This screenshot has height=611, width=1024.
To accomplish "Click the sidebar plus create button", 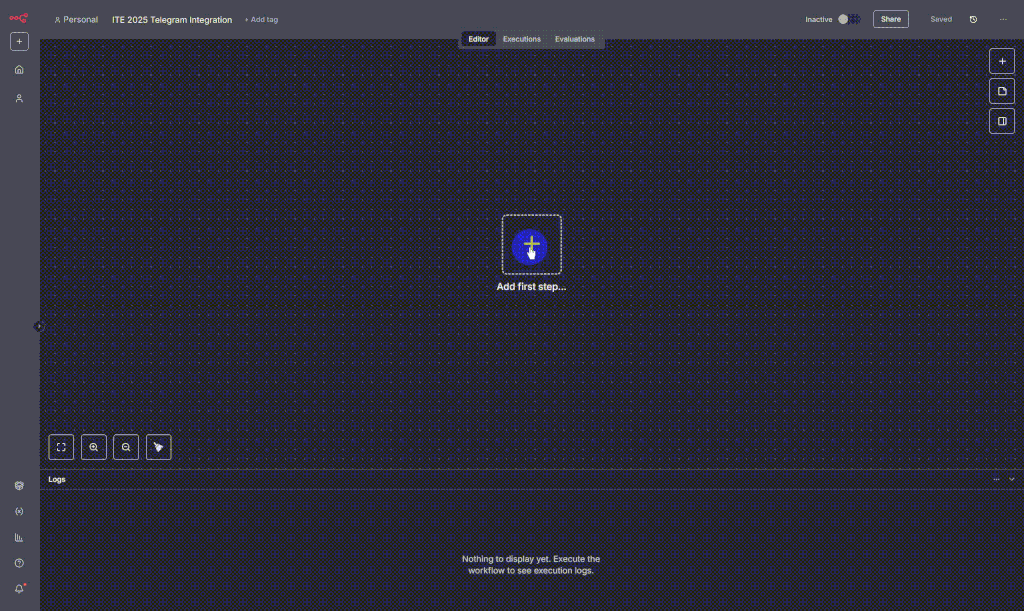I will click(19, 42).
